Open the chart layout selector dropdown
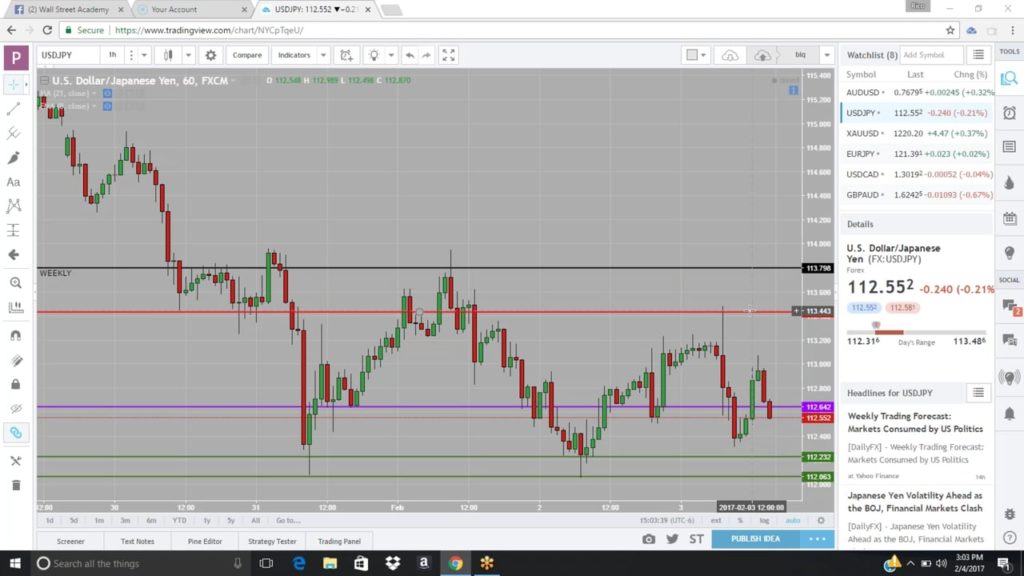Image resolution: width=1024 pixels, height=576 pixels. 696,56
